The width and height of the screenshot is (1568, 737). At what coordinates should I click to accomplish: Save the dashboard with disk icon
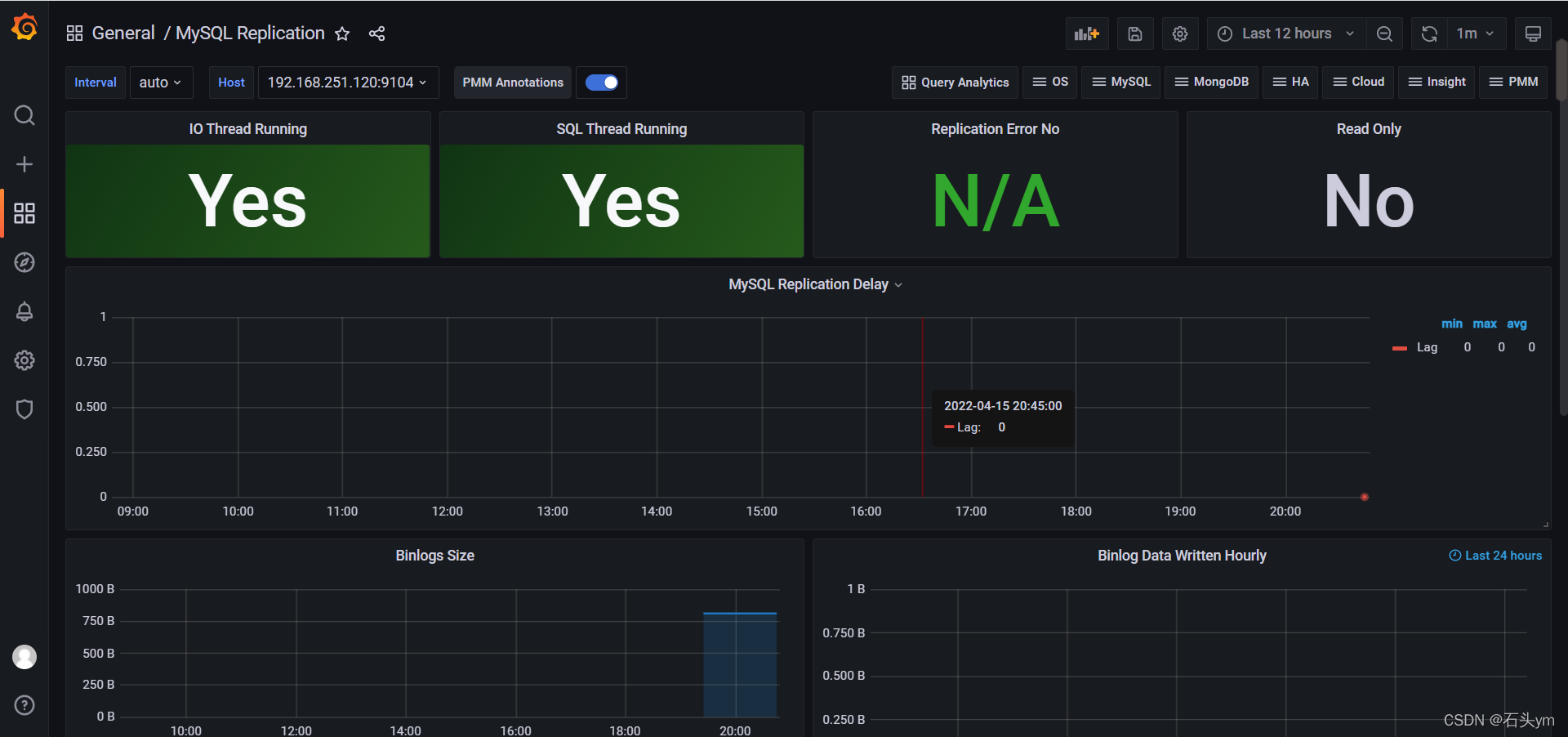pos(1135,33)
